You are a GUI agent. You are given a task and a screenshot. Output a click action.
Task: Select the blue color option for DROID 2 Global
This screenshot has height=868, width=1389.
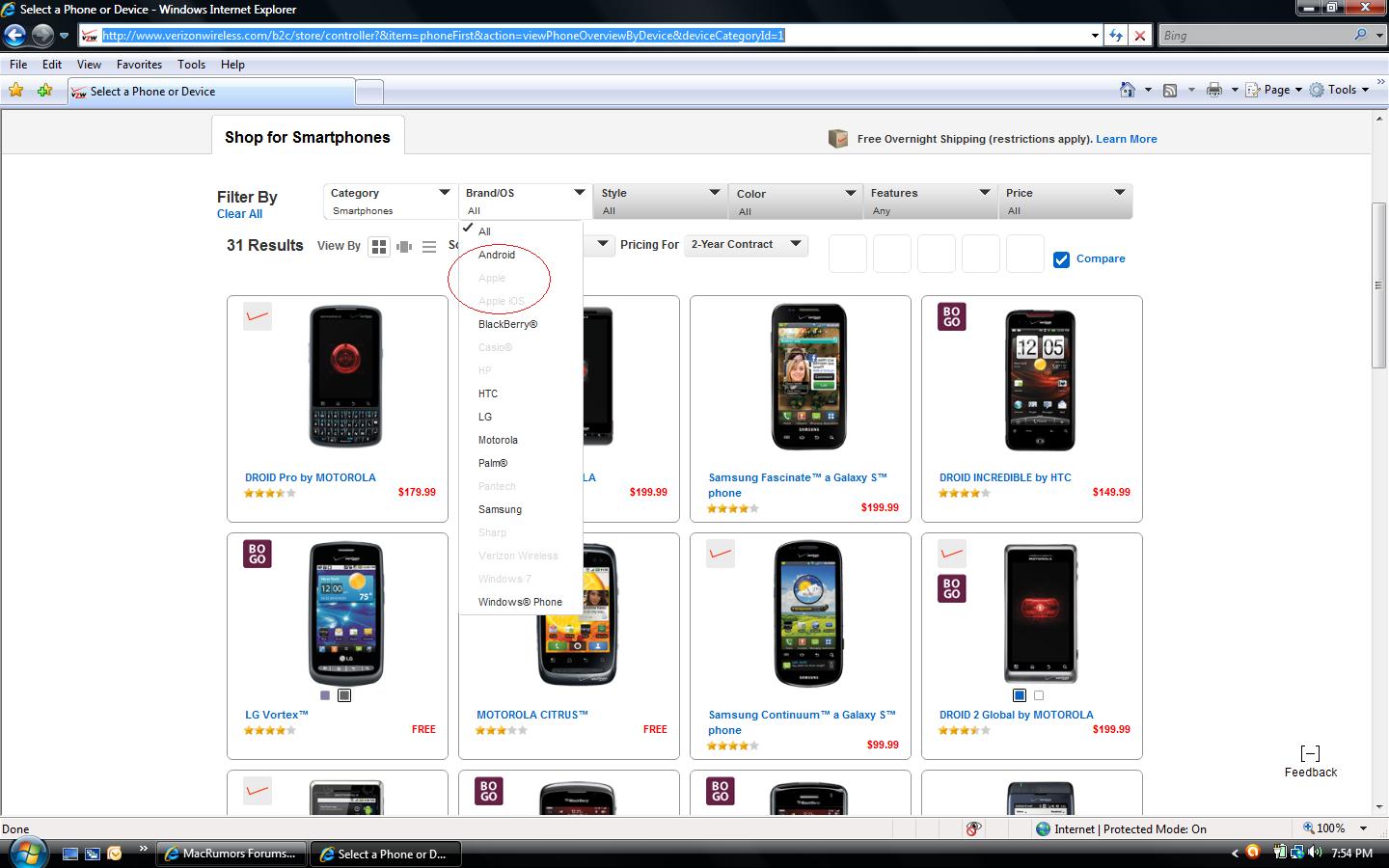1020,695
